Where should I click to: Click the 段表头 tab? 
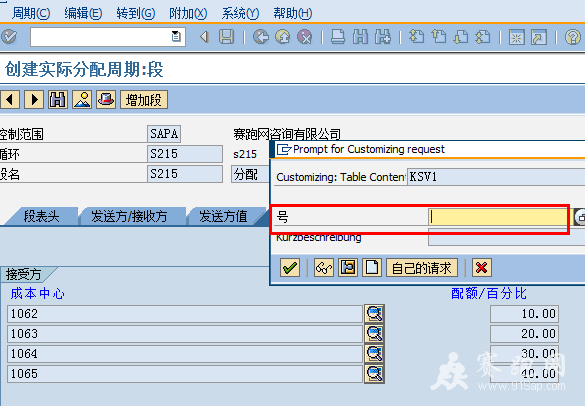41,216
